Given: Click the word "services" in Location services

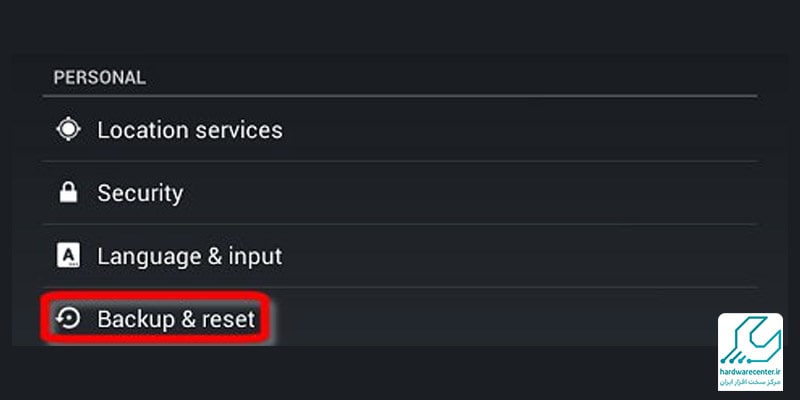Looking at the screenshot, I should 238,130.
